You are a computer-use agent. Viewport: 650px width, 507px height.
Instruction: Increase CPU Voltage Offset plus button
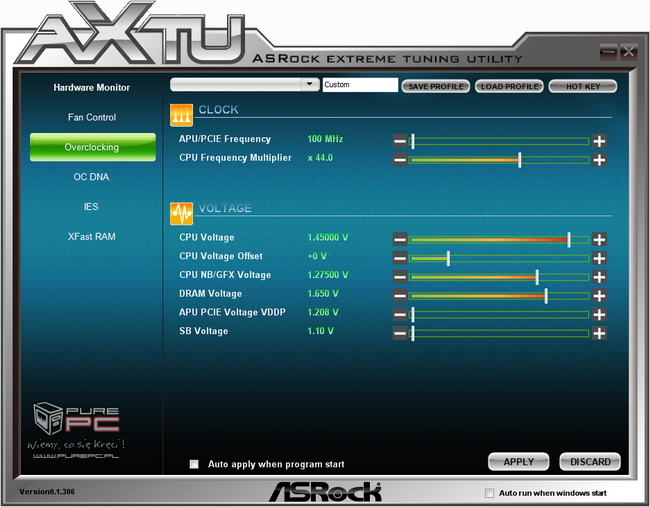coord(599,258)
